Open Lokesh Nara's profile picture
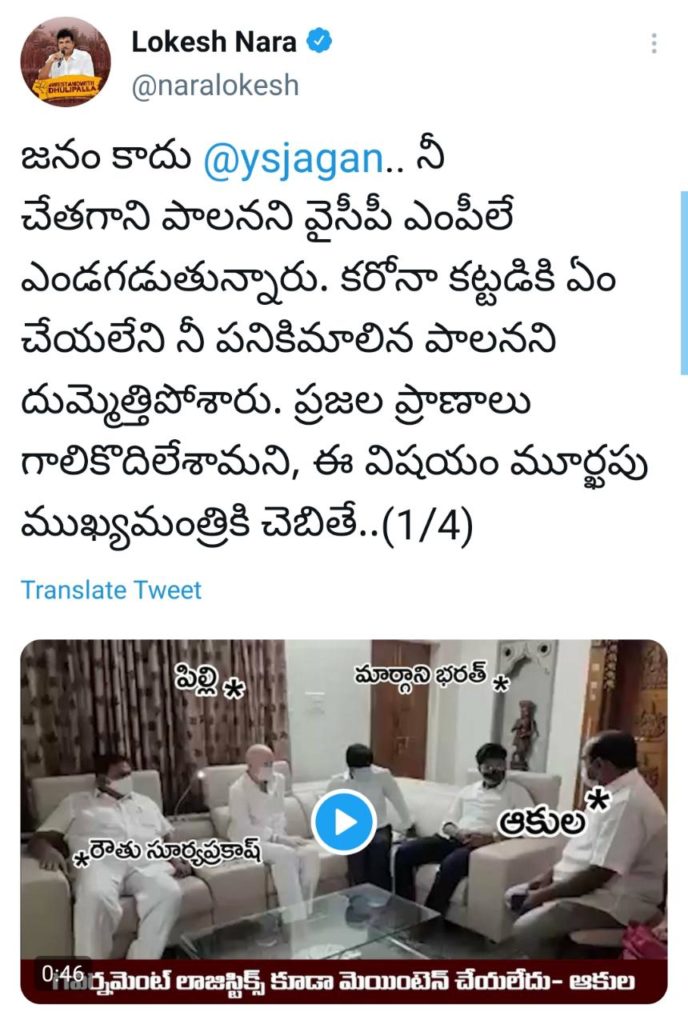Screen dimensions: 688x1024 tap(65, 61)
